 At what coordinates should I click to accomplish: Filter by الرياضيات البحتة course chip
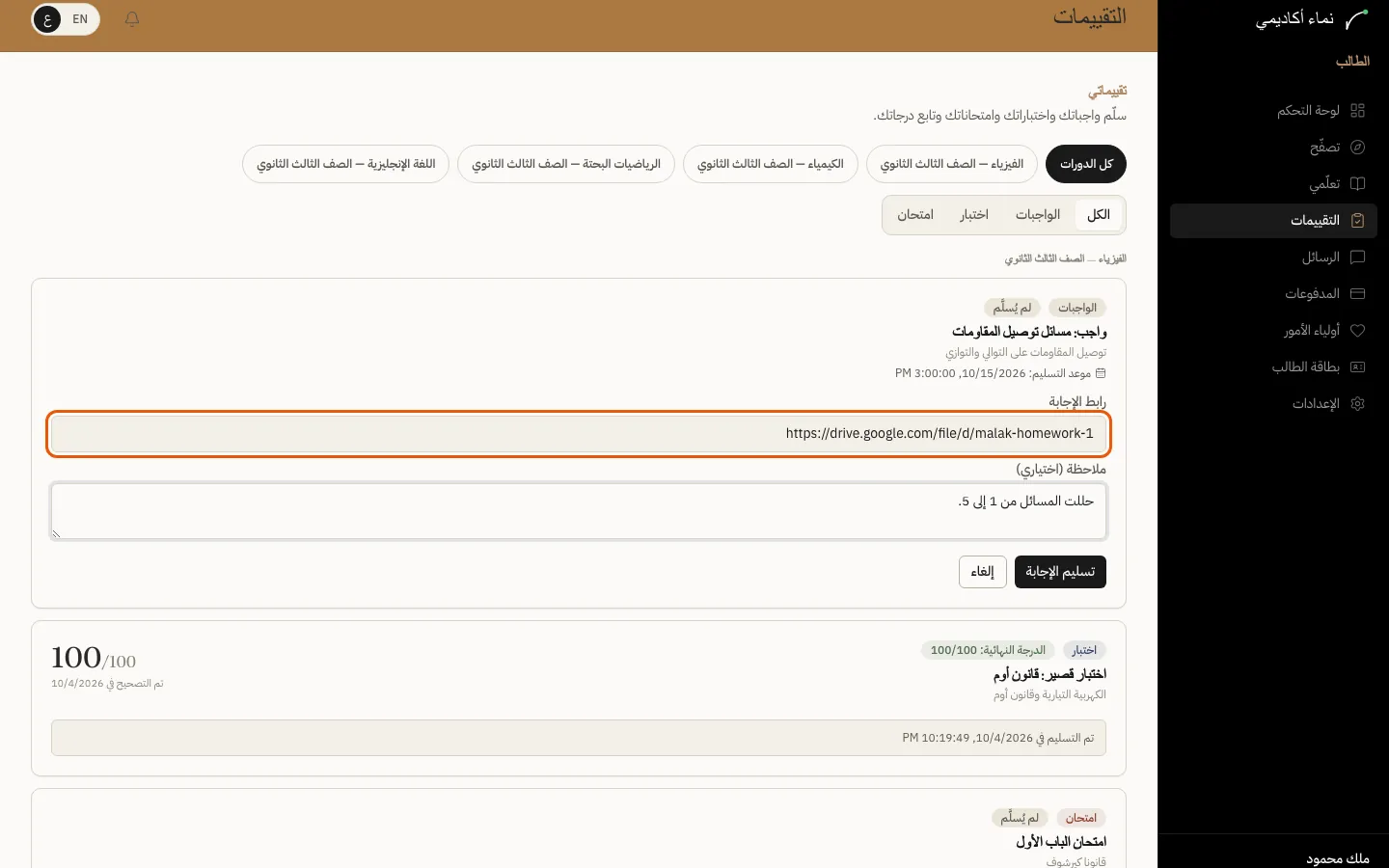tap(566, 164)
